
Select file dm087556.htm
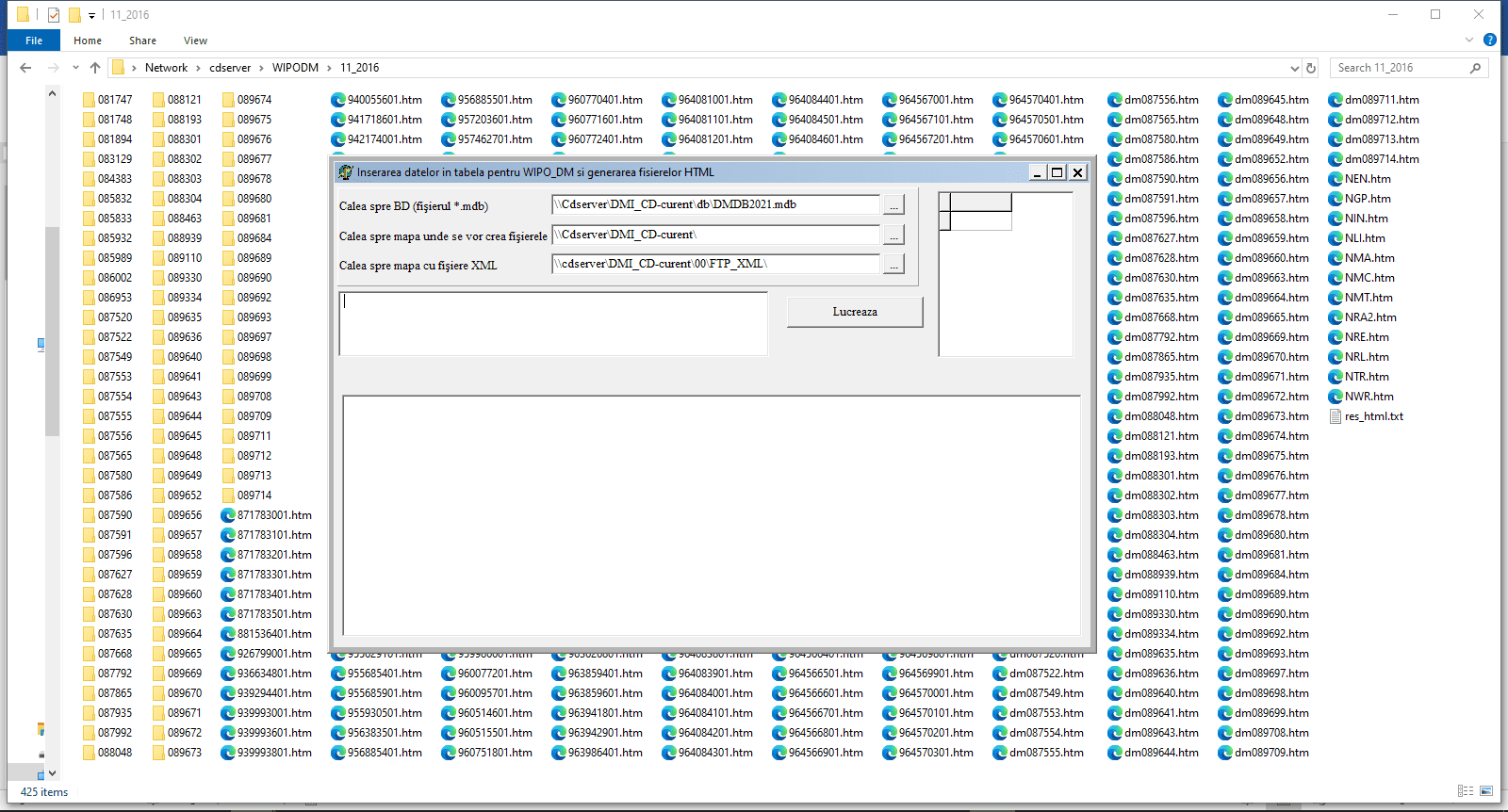click(1153, 100)
